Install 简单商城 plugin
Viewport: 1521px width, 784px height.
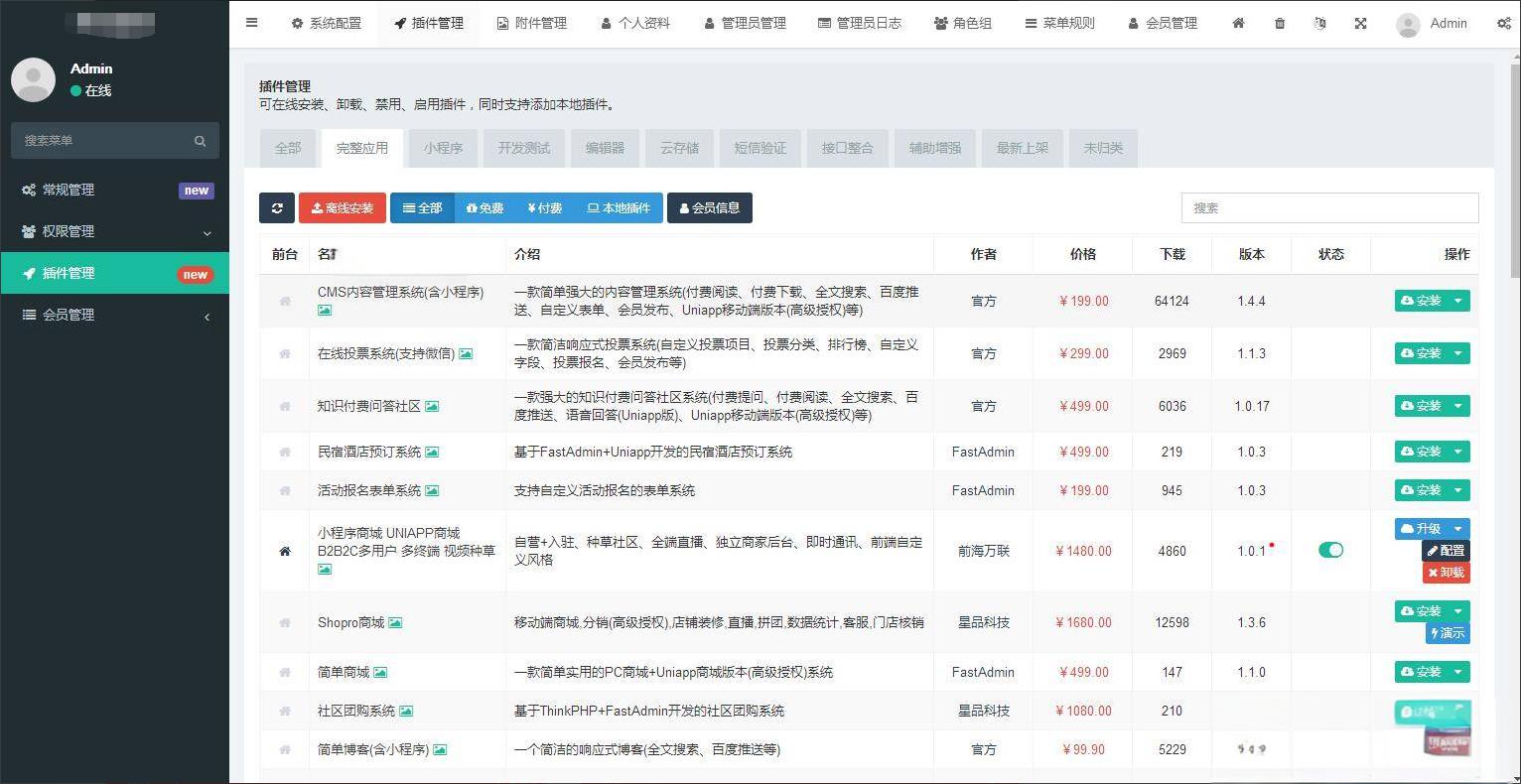(x=1421, y=672)
